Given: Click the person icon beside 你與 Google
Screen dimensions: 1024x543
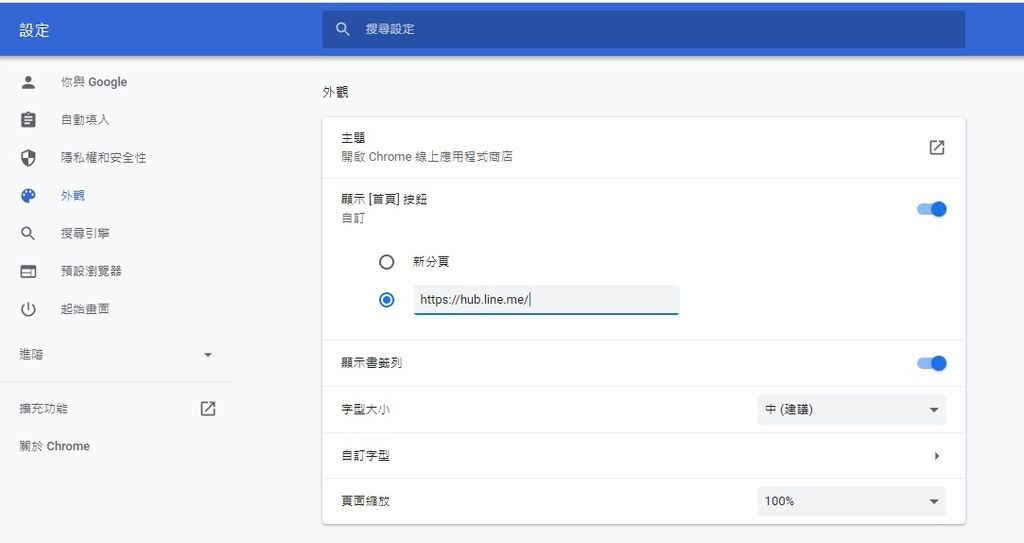Looking at the screenshot, I should tap(28, 82).
